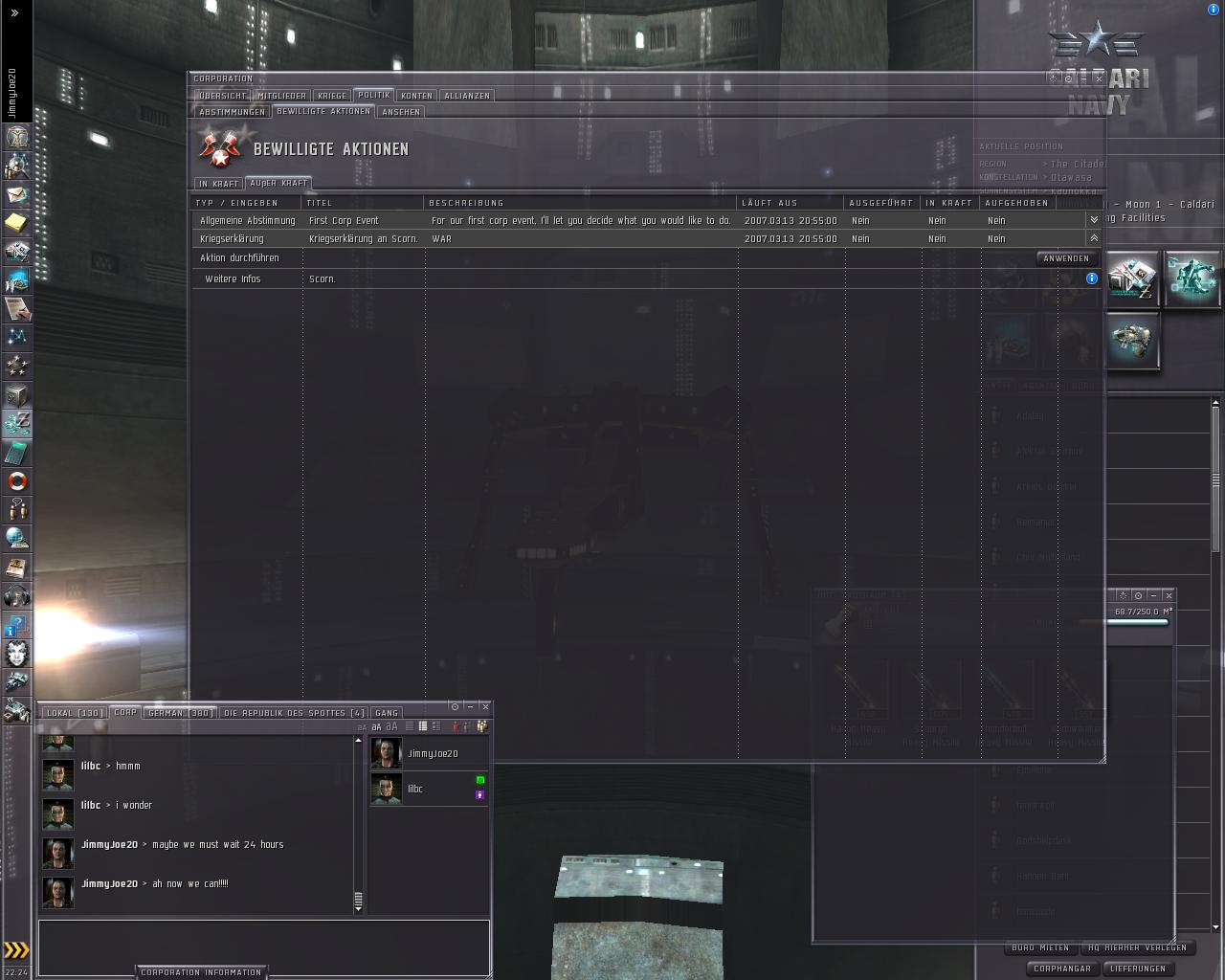
Task: Toggle the pin button on the chat window
Action: coord(455,706)
